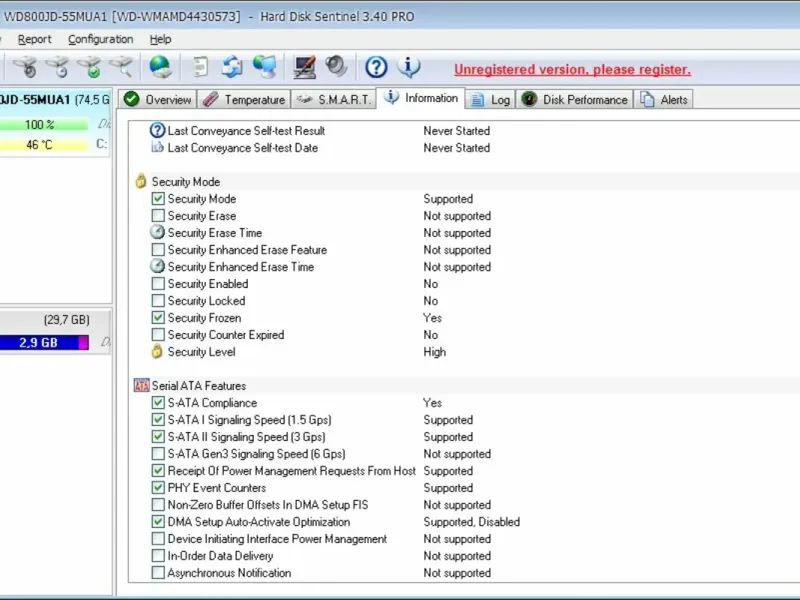Click the green 100 % health bar
Screen dimensions: 800x600
(x=44, y=124)
